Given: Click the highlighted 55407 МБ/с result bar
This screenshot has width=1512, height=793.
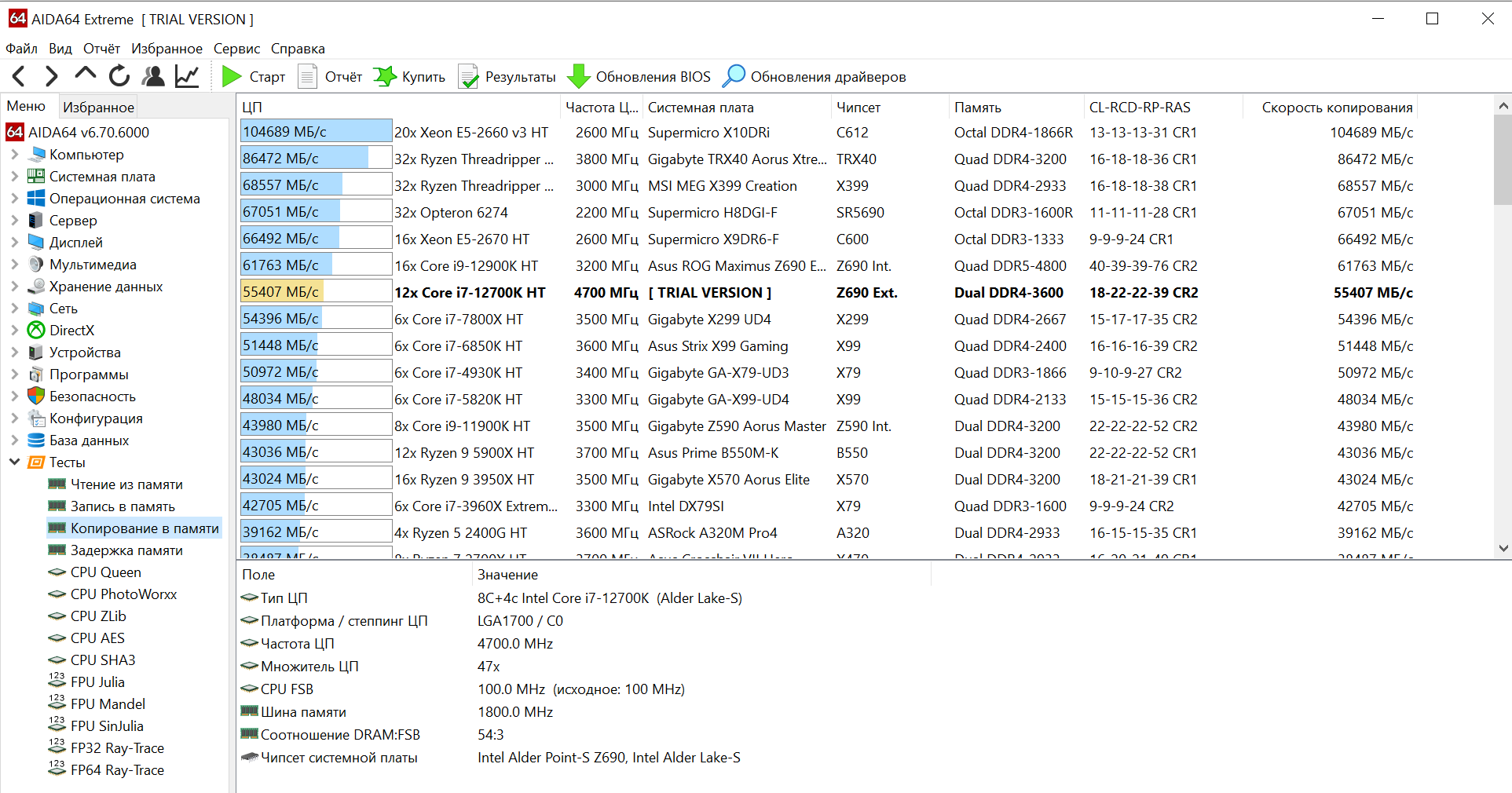Looking at the screenshot, I should pos(316,292).
